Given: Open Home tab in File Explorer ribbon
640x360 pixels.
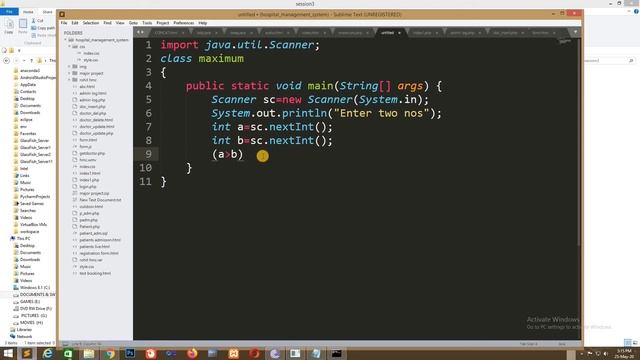Looking at the screenshot, I should [x=28, y=12].
